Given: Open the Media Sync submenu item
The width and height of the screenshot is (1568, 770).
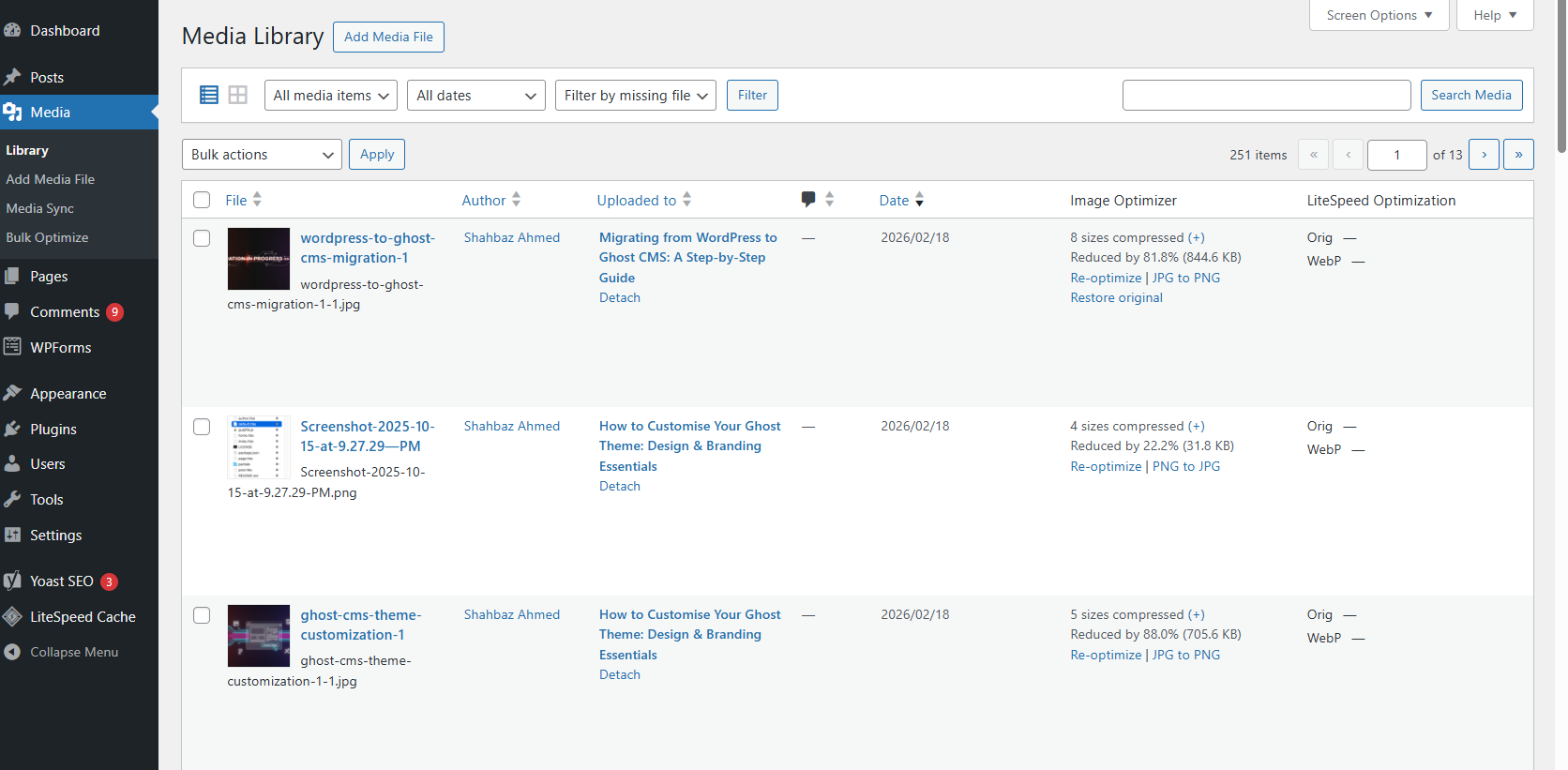Looking at the screenshot, I should (x=40, y=208).
